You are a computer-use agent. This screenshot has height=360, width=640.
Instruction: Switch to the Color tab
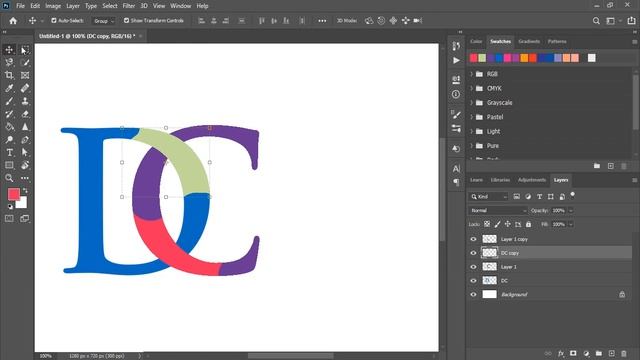point(476,41)
